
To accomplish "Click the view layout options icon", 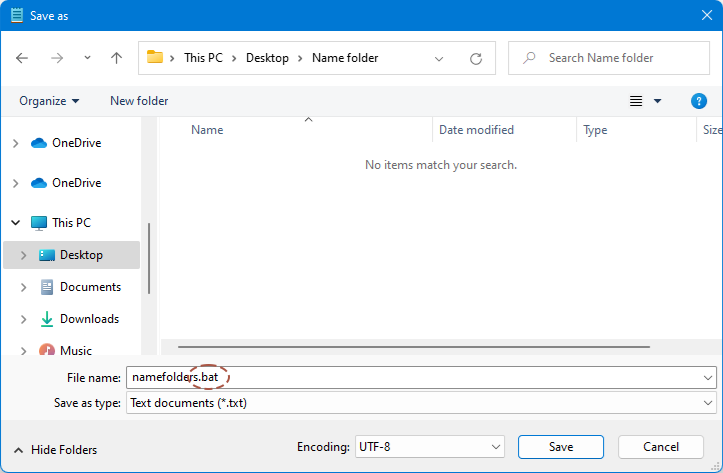I will (636, 101).
